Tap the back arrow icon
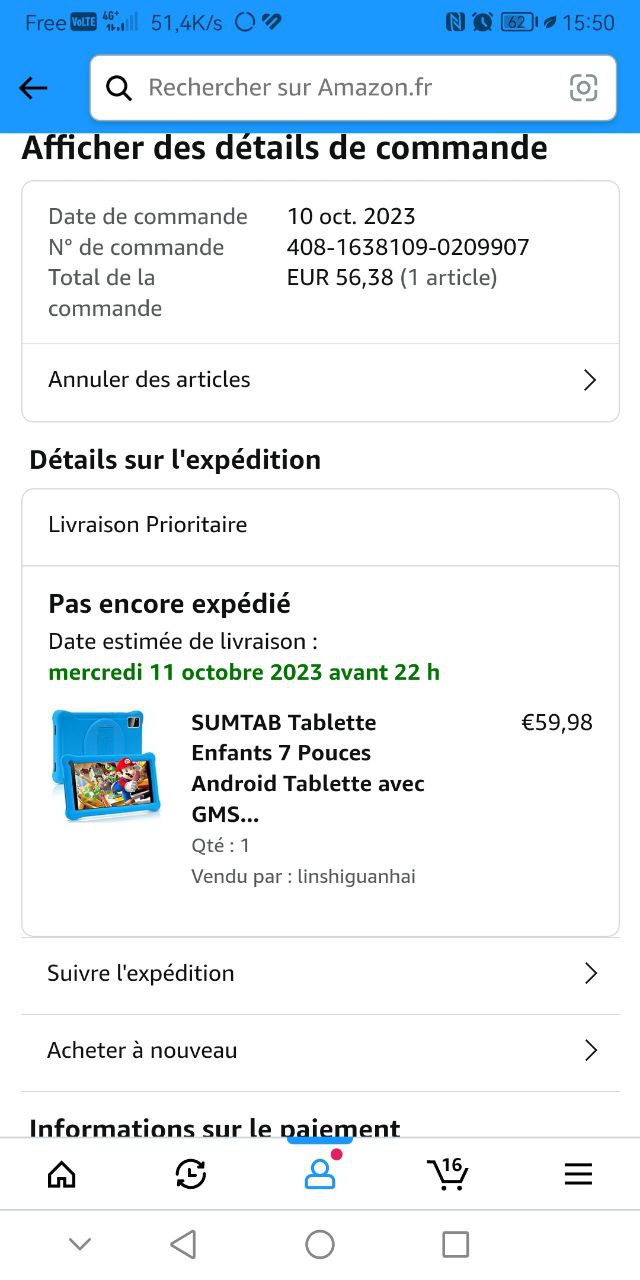This screenshot has width=640, height=1280. [33, 88]
